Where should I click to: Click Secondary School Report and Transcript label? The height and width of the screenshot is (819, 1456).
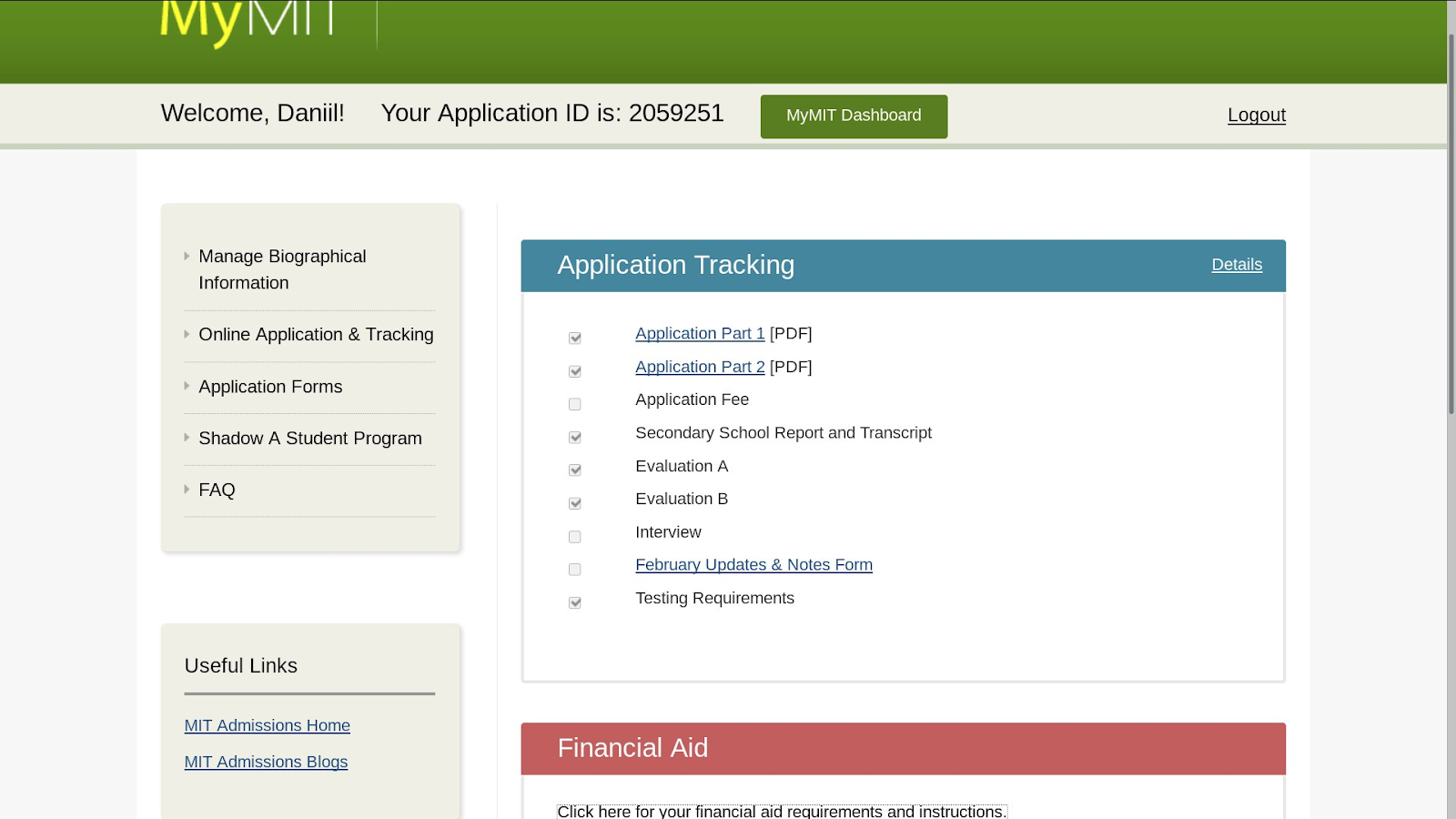point(784,433)
